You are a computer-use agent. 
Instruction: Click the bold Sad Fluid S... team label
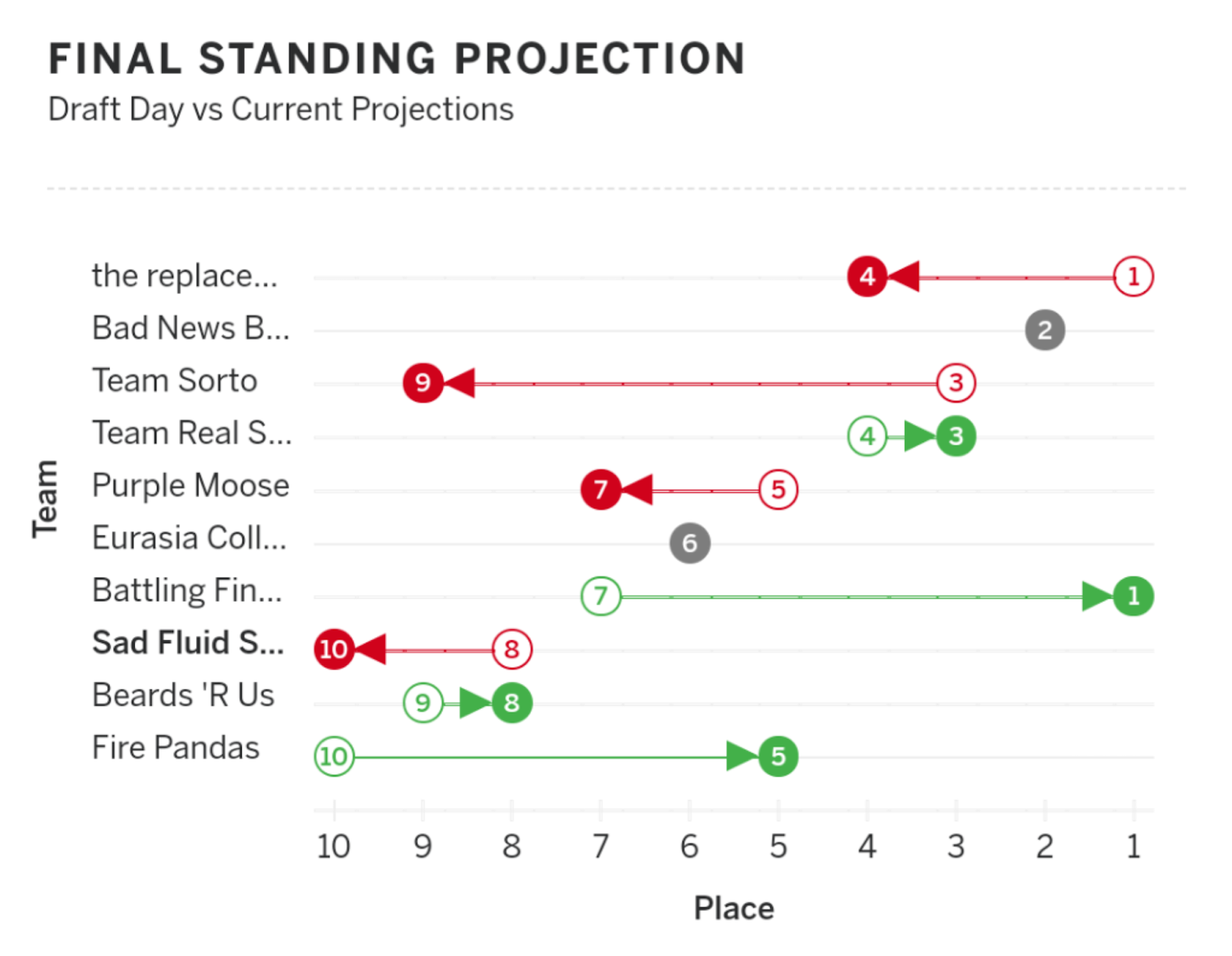click(188, 642)
